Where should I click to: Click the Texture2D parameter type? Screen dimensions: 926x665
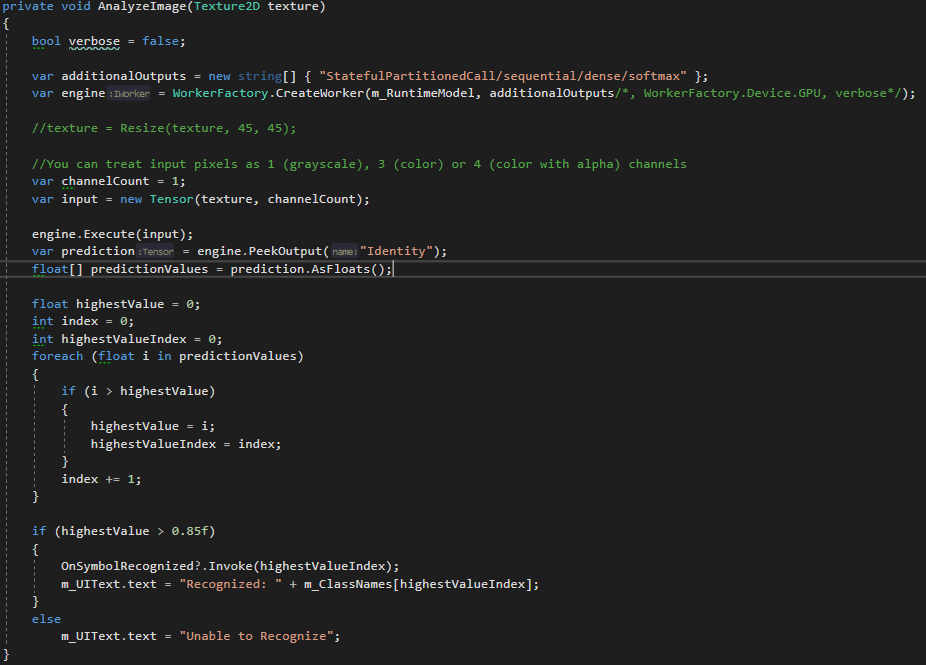(227, 6)
